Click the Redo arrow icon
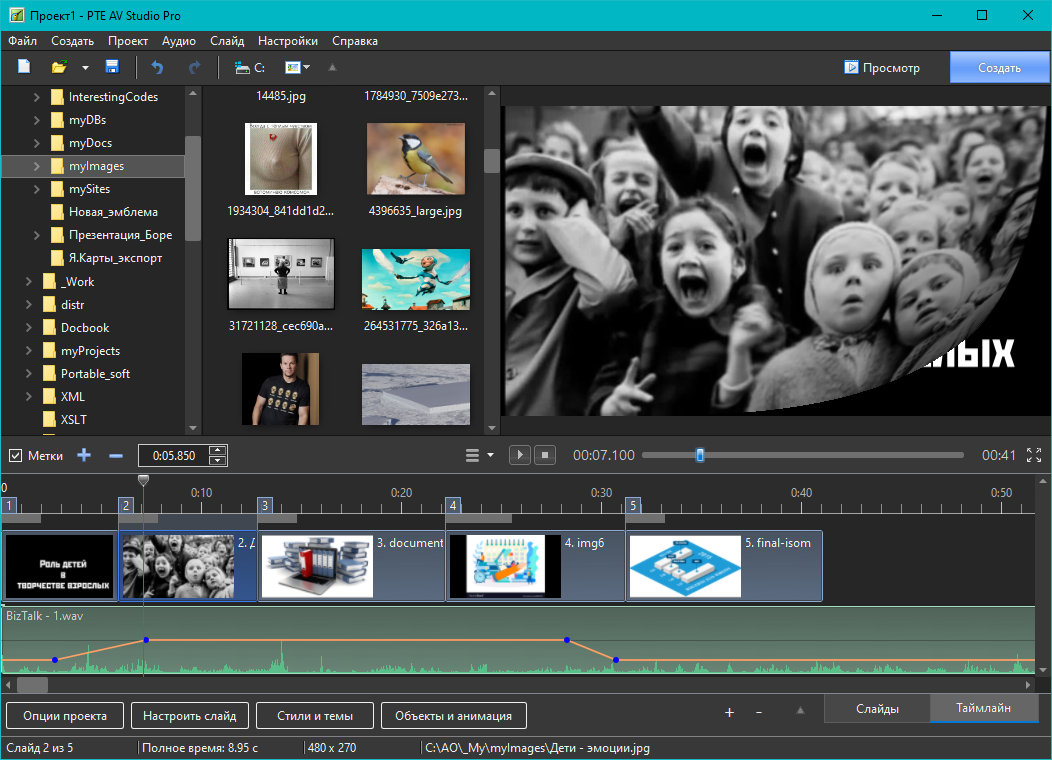The height and width of the screenshot is (760, 1052). 195,67
